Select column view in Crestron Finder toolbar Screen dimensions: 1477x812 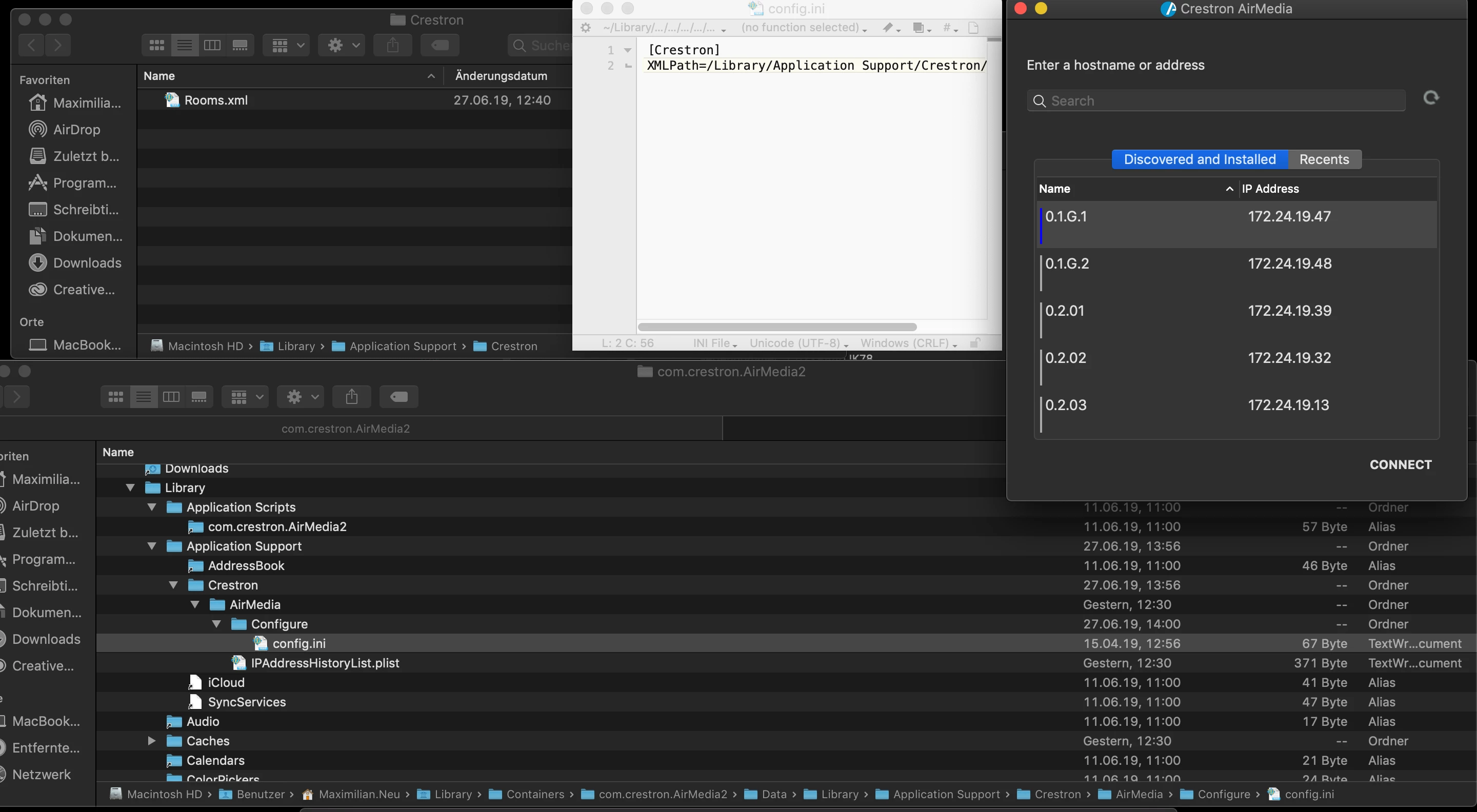[212, 45]
